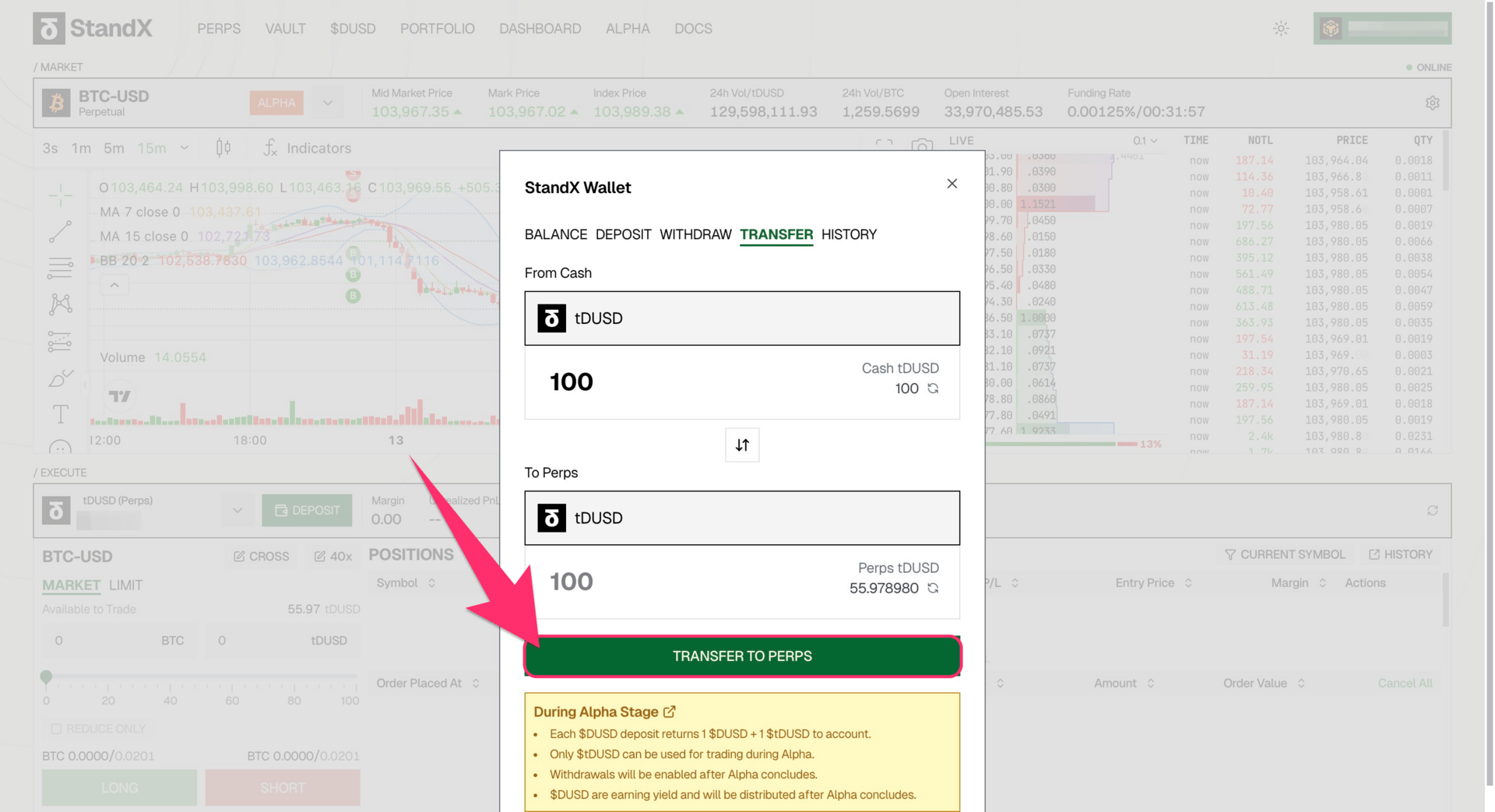Viewport: 1495px width, 812px height.
Task: Click the From Cash tDUSD token selector
Action: (742, 318)
